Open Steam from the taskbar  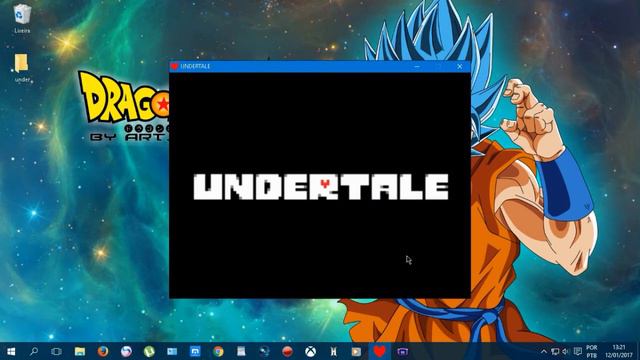point(264,351)
